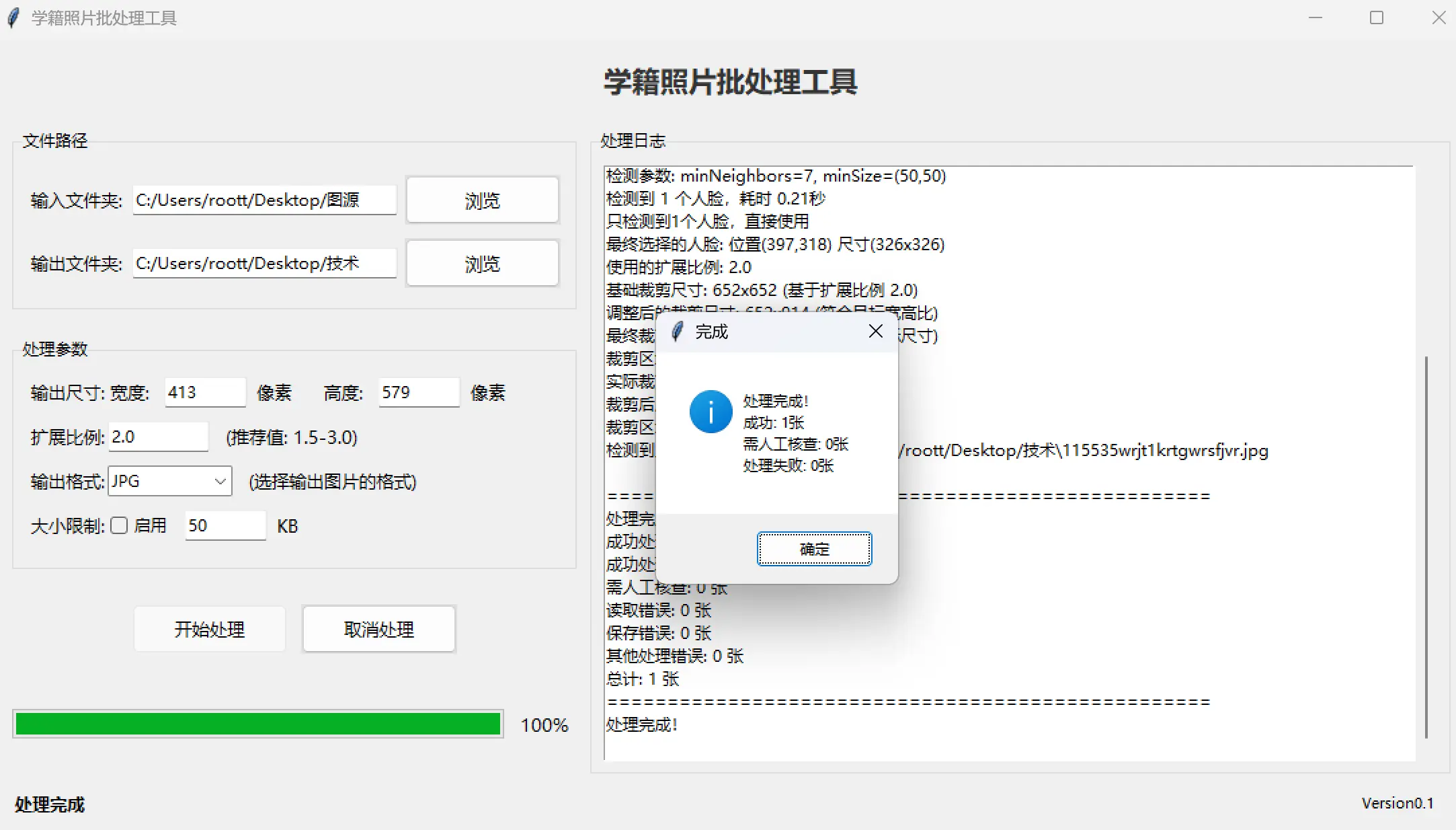1456x830 pixels.
Task: Click 浏览 next to 输入文件夹
Action: click(x=482, y=200)
